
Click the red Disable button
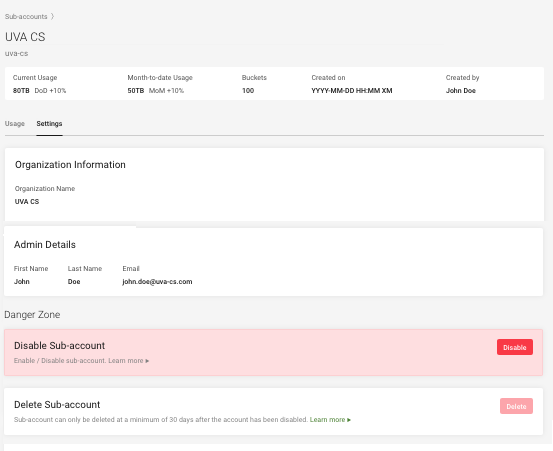(515, 347)
